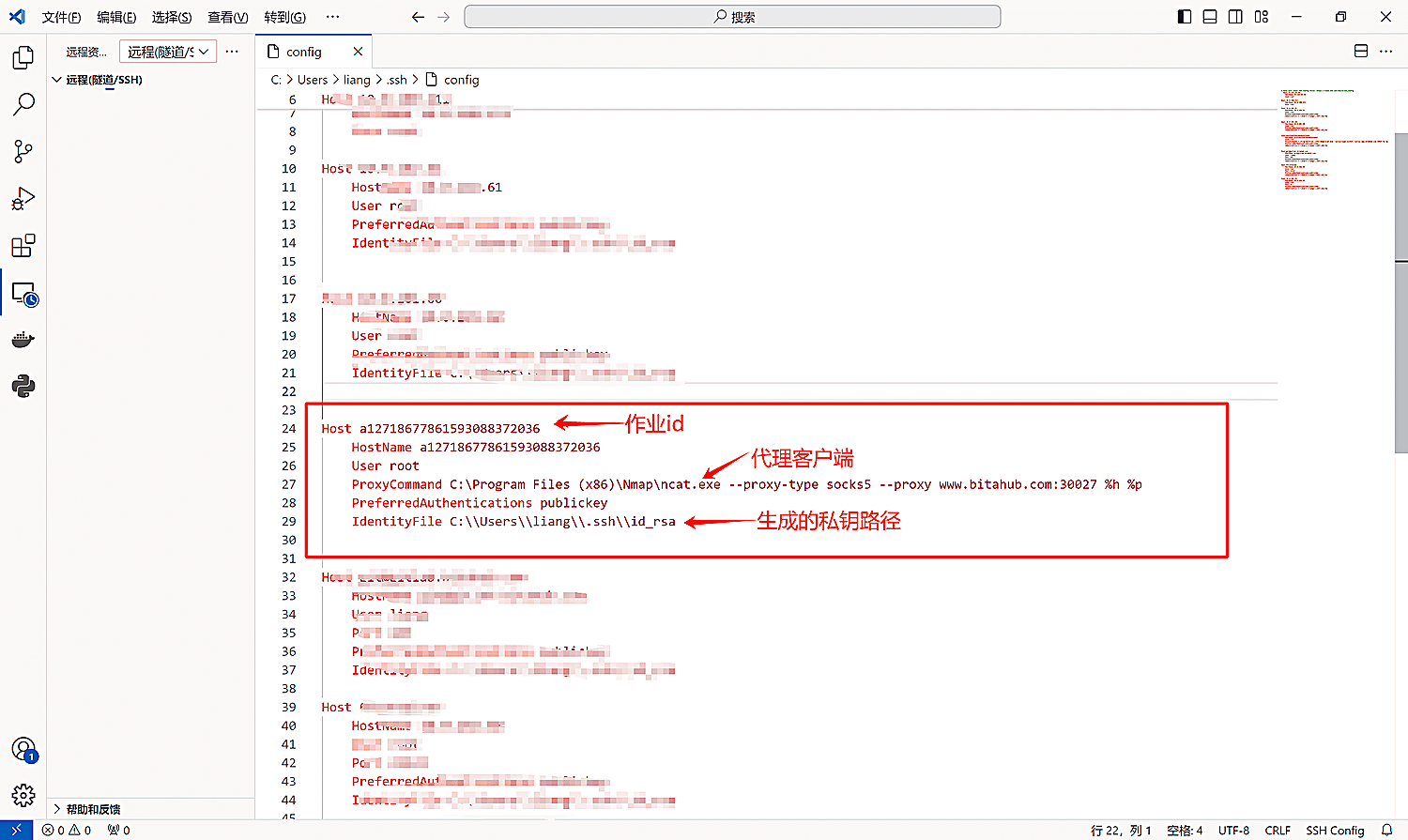The image size is (1408, 840).
Task: Open the Docker view
Action: [23, 340]
